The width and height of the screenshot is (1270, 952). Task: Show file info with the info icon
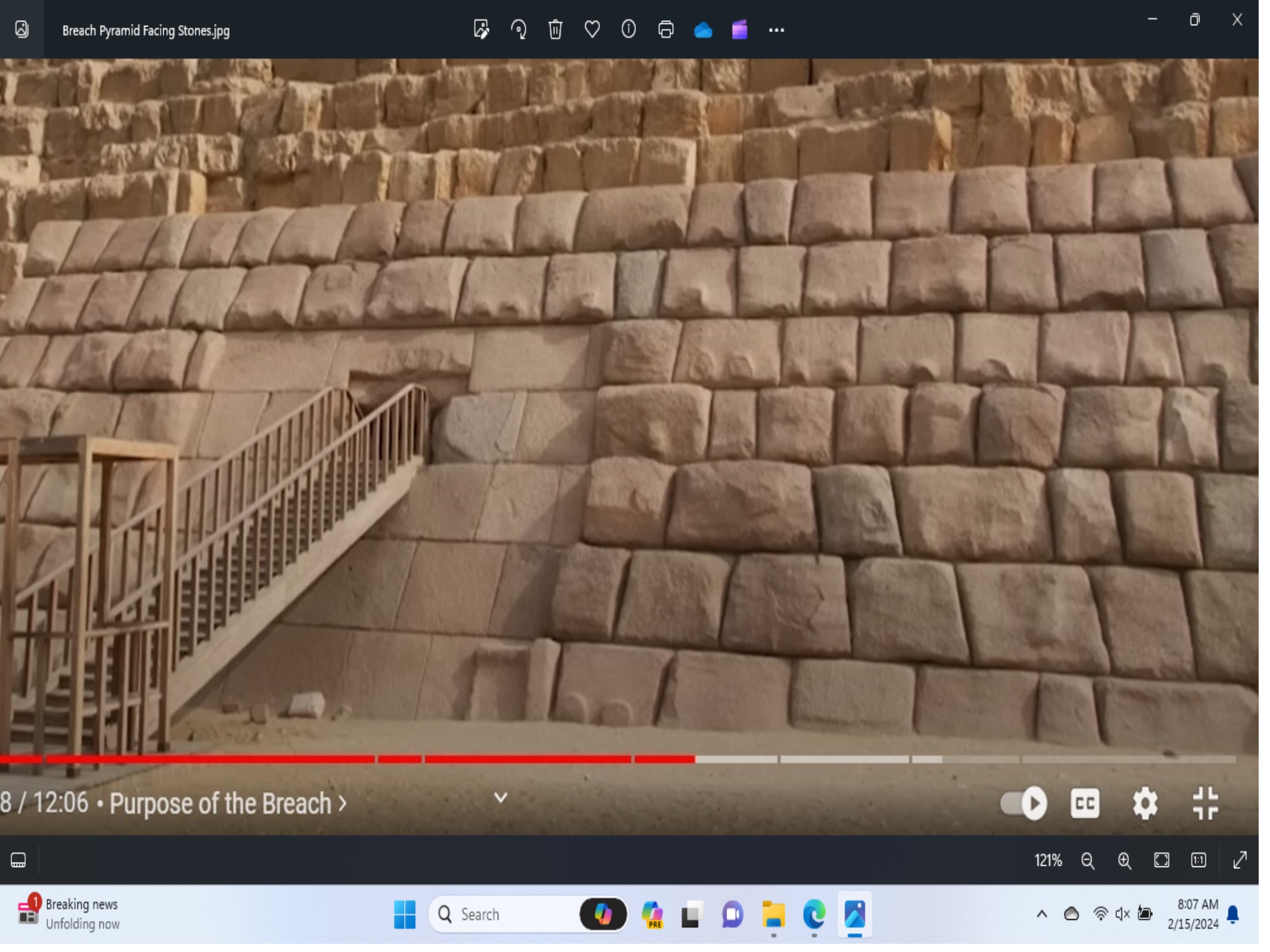(634, 30)
